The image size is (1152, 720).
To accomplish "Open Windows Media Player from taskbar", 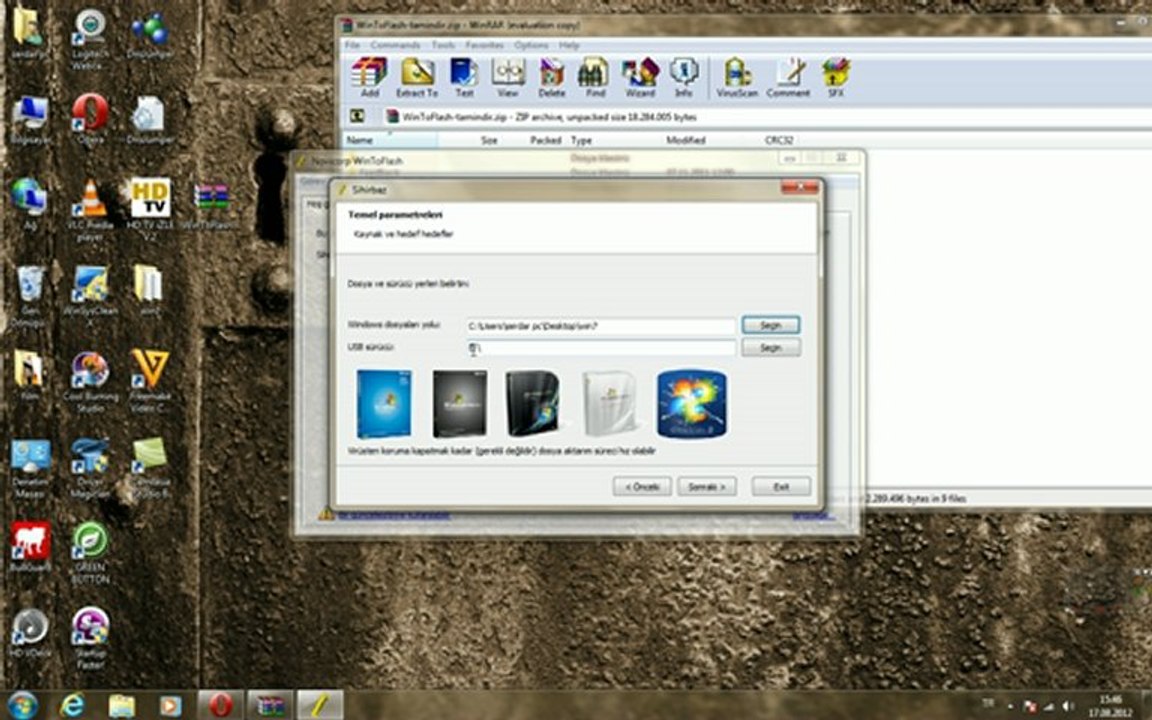I will [170, 706].
